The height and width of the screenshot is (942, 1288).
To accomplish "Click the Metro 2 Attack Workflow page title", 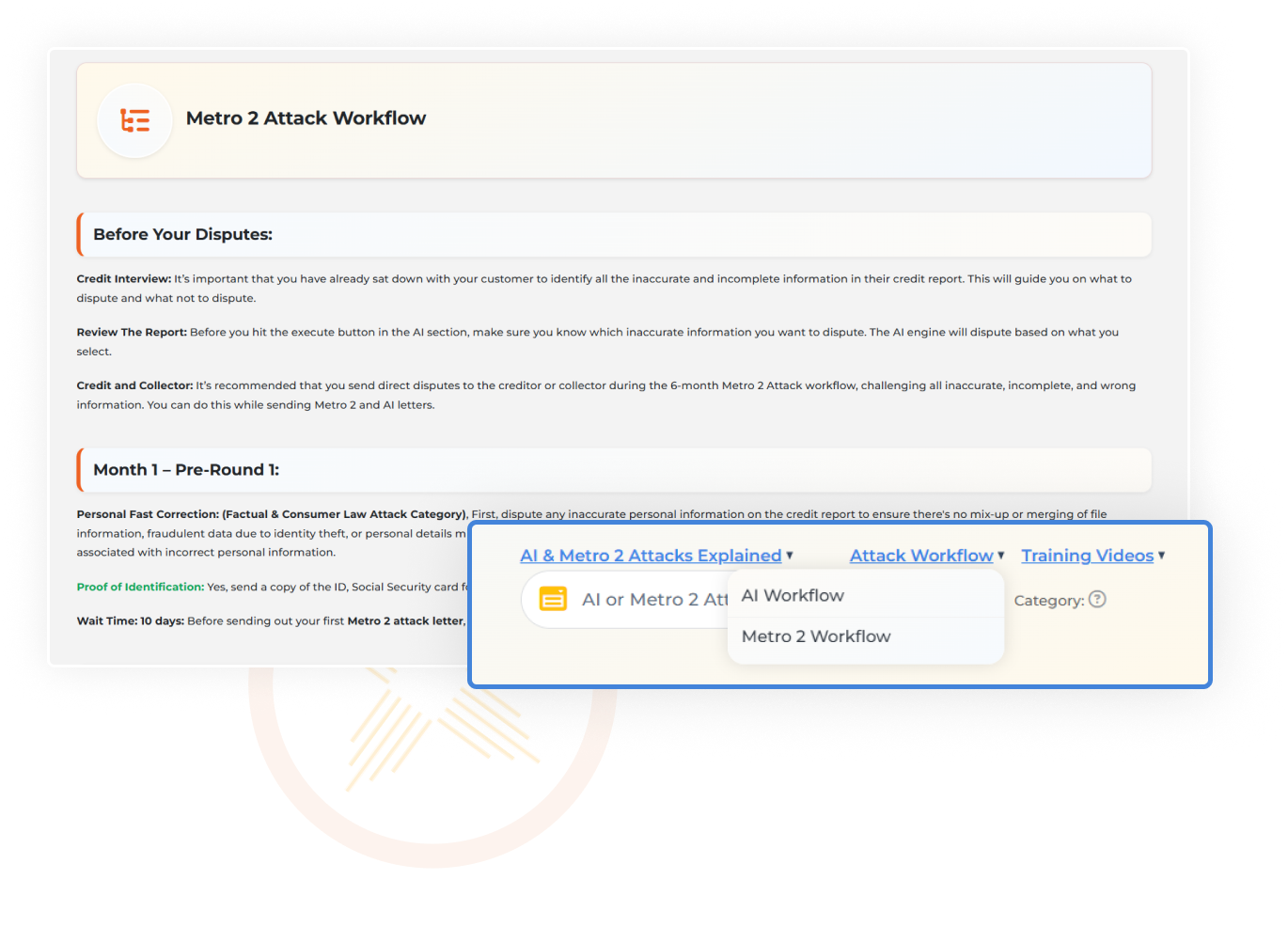I will pos(306,118).
